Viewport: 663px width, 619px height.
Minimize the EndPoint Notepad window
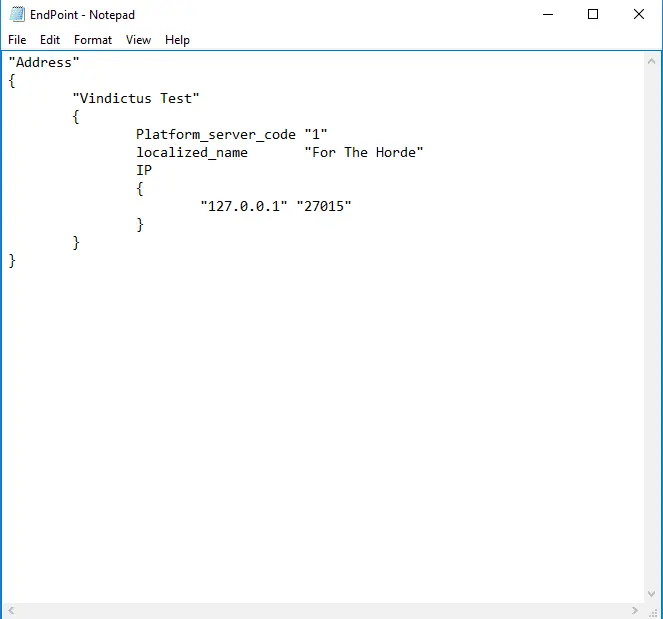pyautogui.click(x=548, y=14)
